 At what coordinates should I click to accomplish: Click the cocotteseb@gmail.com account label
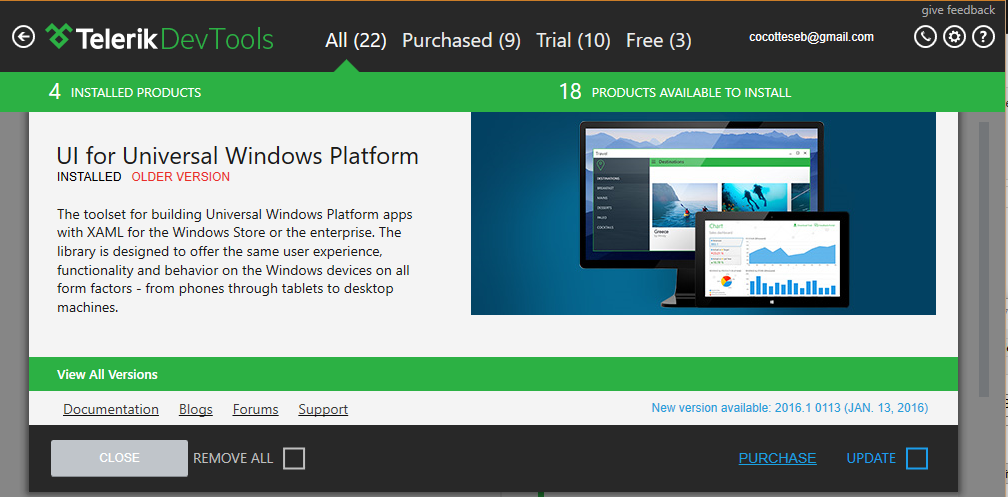click(811, 37)
